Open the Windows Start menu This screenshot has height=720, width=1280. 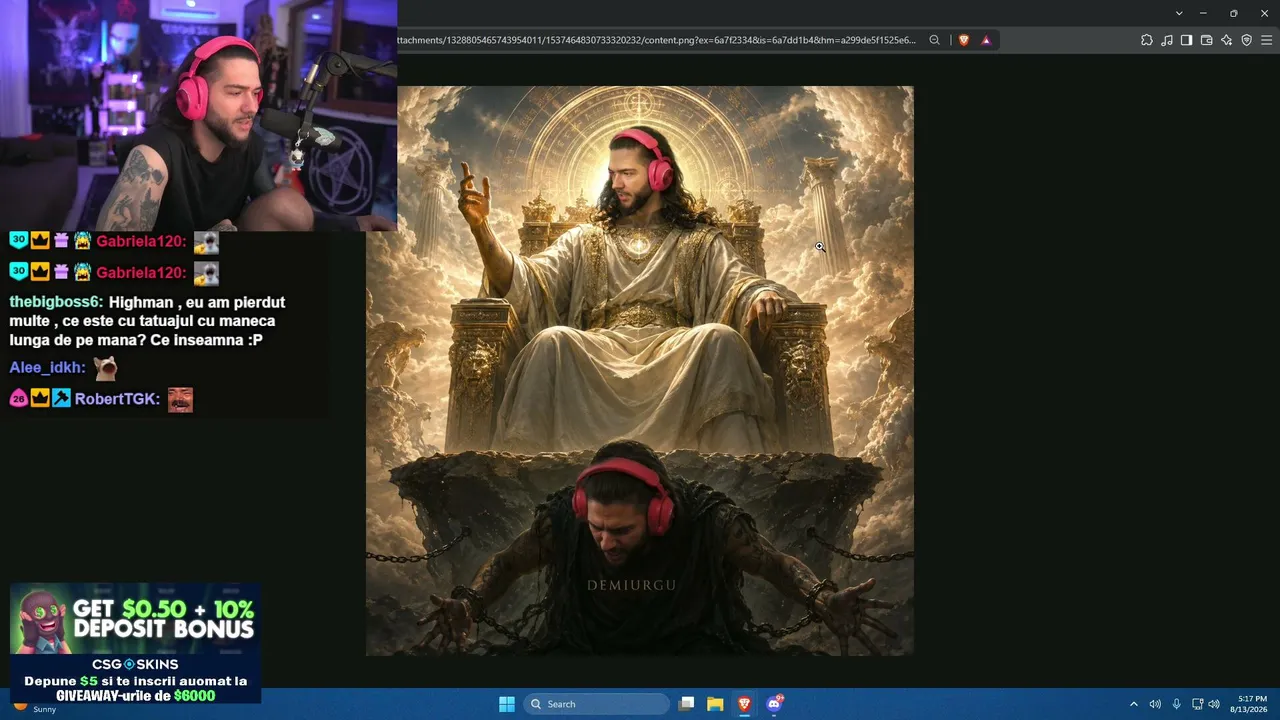click(x=507, y=704)
